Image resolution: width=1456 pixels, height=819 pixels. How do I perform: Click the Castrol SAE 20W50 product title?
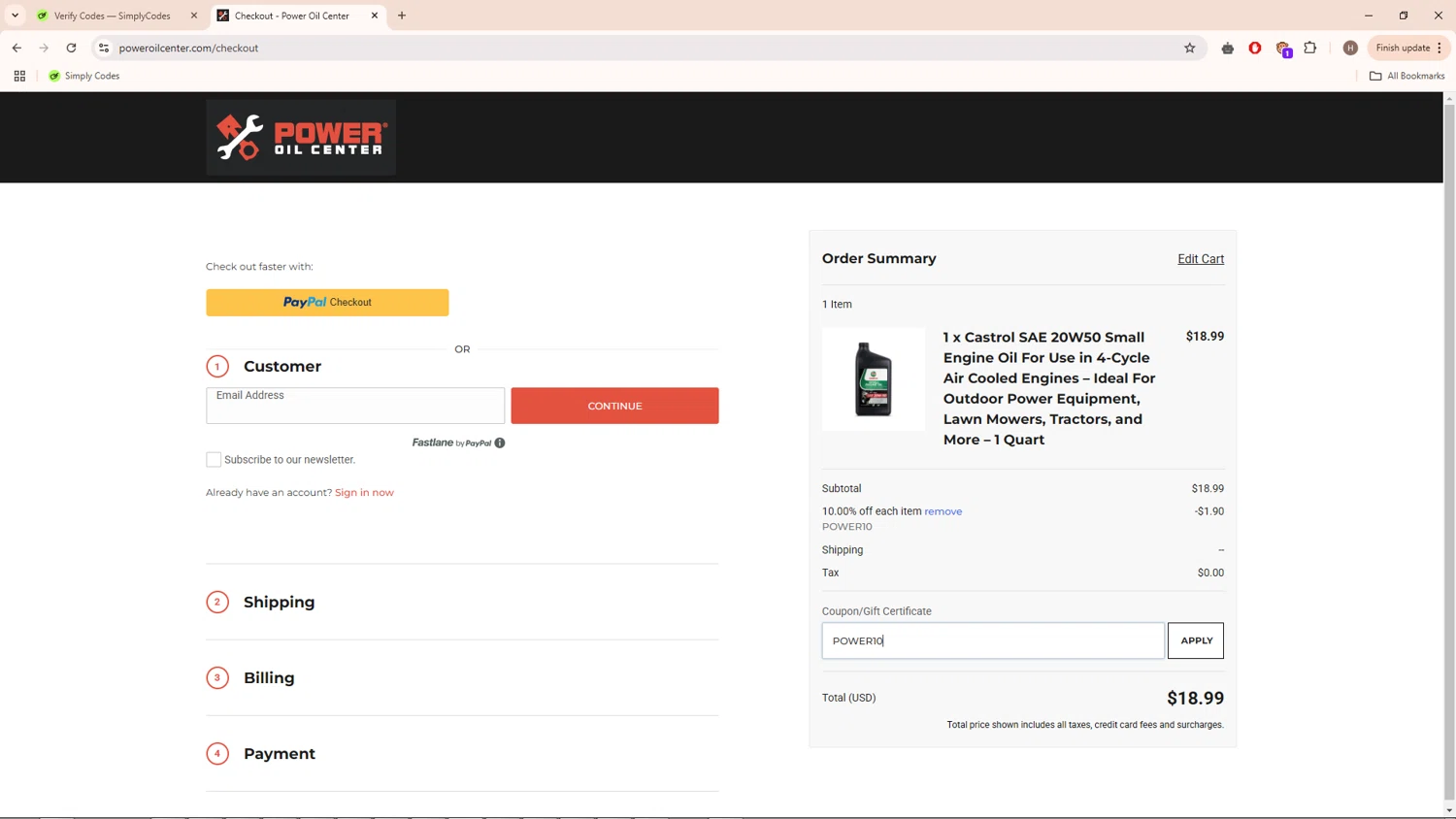(1049, 388)
